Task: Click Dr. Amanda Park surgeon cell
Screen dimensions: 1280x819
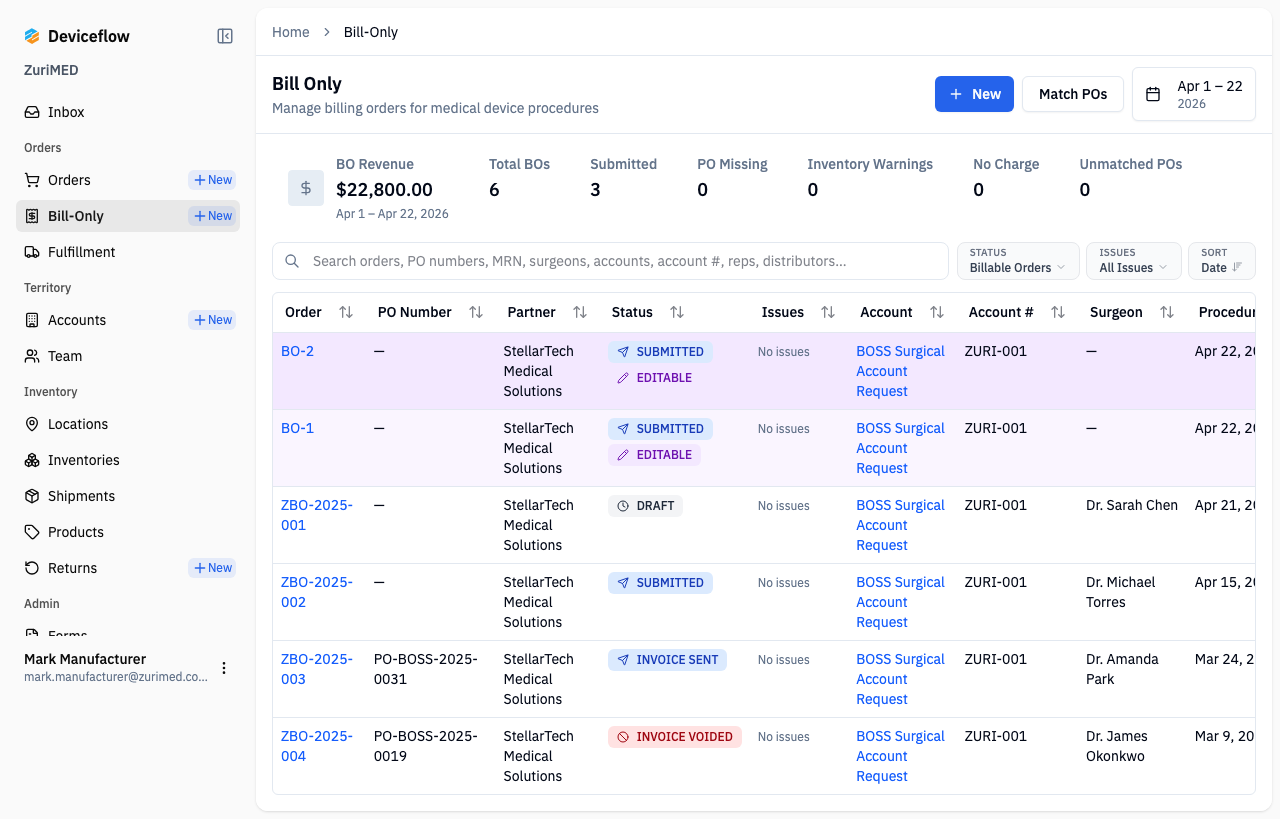Action: coord(1123,669)
